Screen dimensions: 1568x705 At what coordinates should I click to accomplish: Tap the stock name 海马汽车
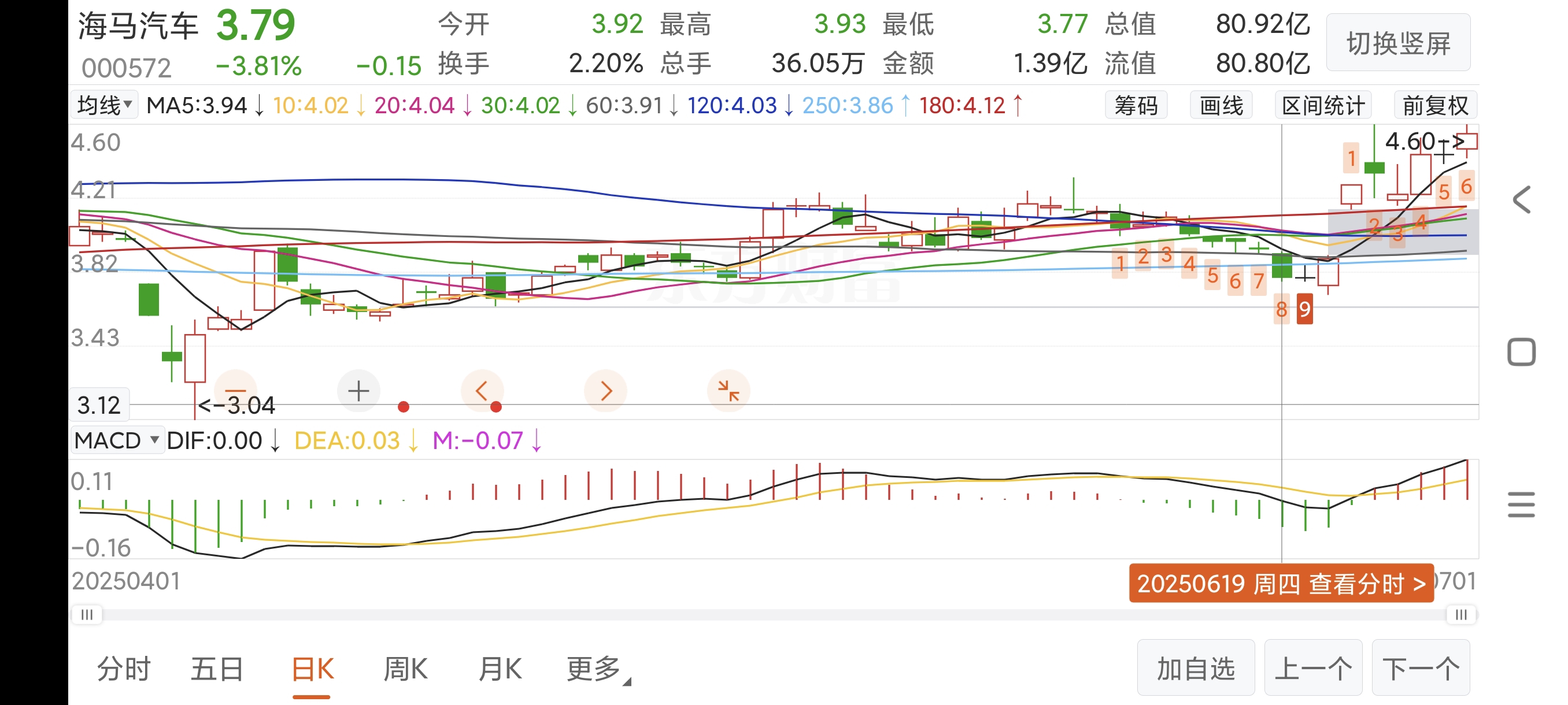(138, 26)
